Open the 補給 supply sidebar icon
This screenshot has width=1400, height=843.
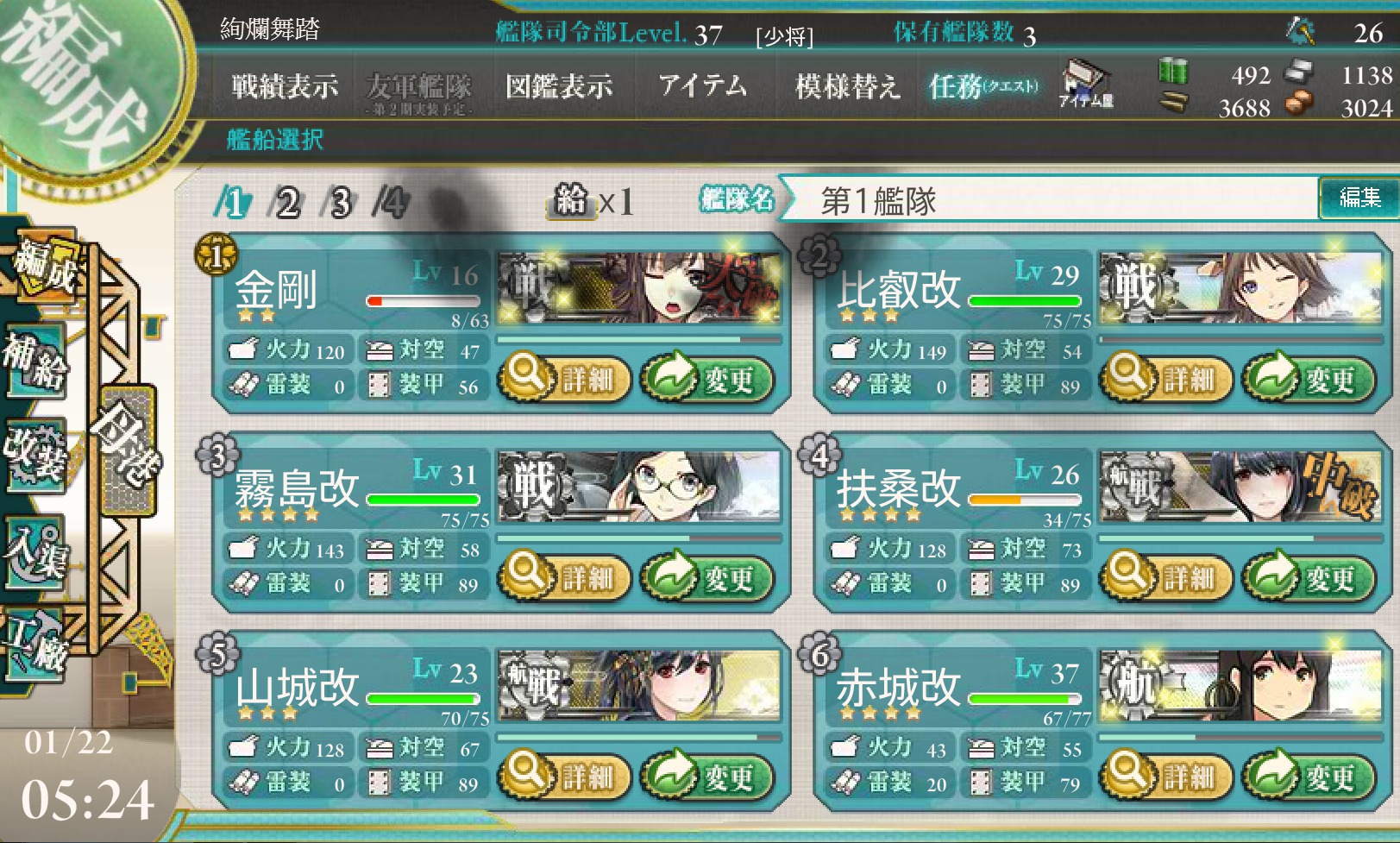coord(35,360)
